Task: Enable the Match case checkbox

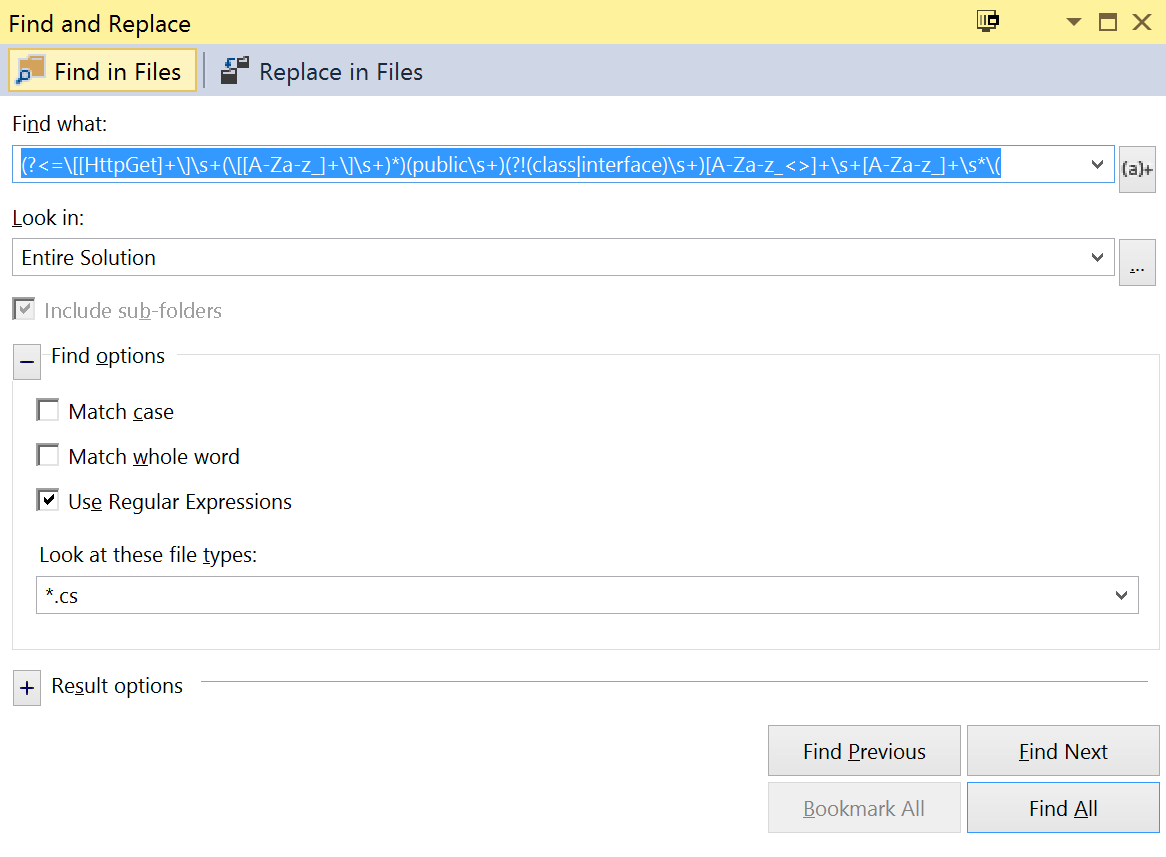Action: 48,411
